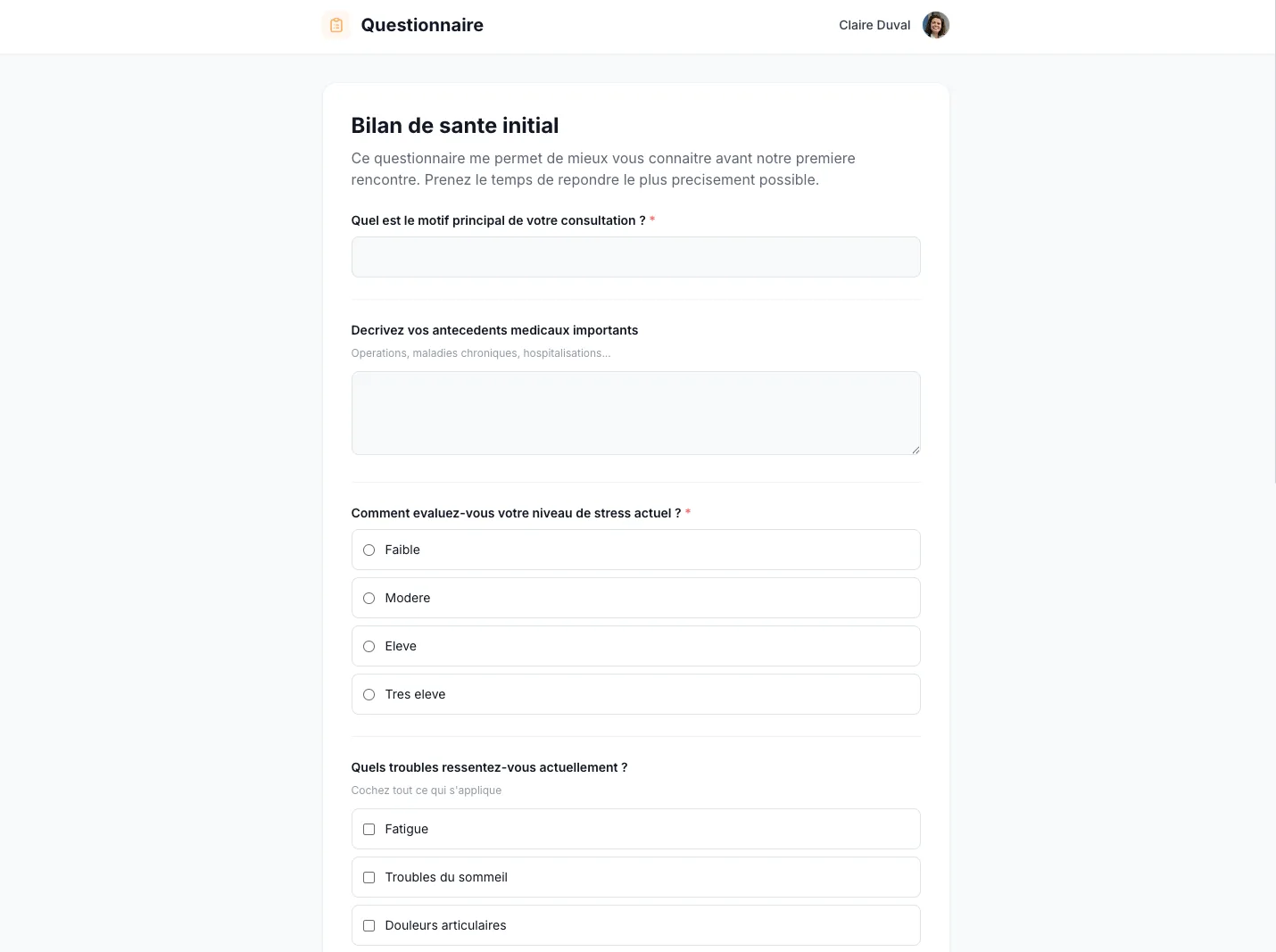Click the orange Questionnaire clipboard icon
The image size is (1276, 952).
(x=336, y=25)
